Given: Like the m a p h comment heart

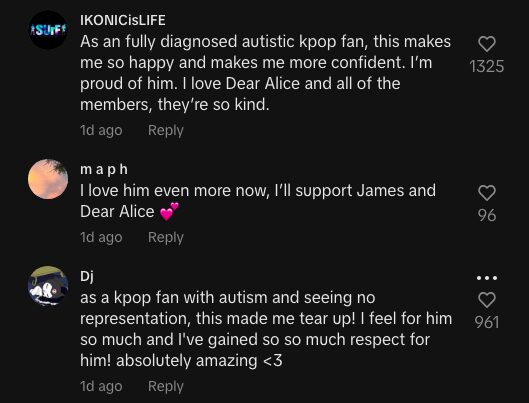Looking at the screenshot, I should 487,193.
